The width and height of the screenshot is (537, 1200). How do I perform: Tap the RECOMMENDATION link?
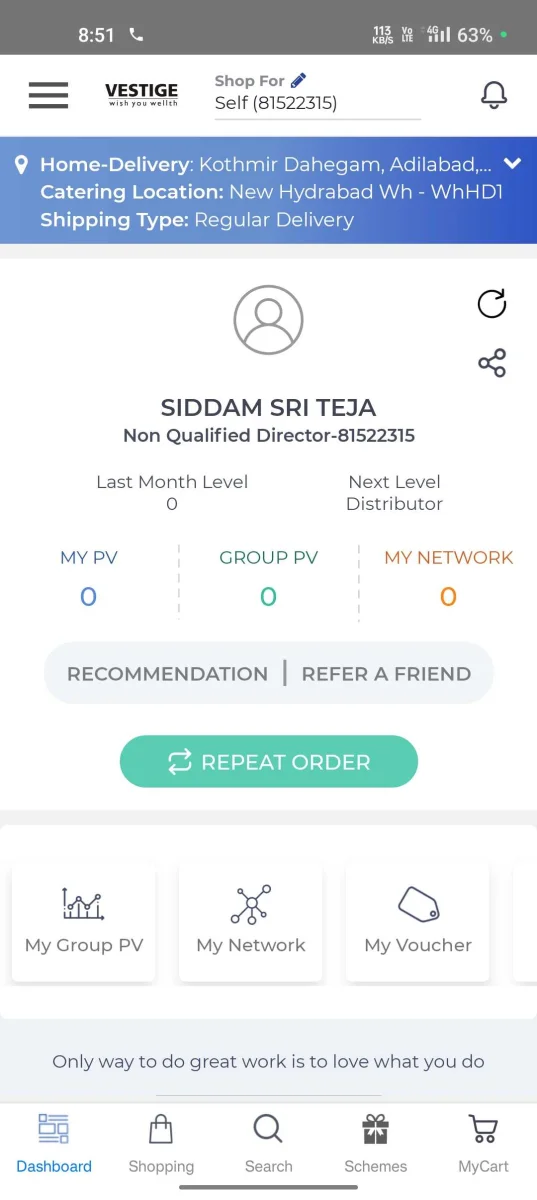point(167,674)
